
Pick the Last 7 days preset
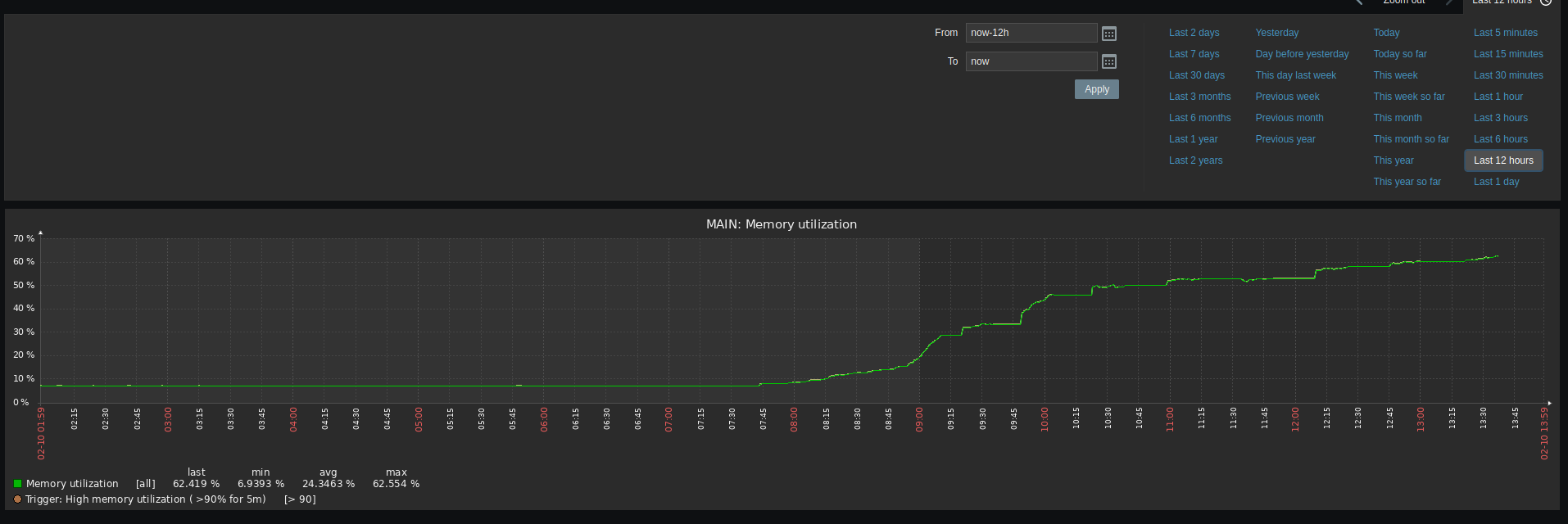1194,54
